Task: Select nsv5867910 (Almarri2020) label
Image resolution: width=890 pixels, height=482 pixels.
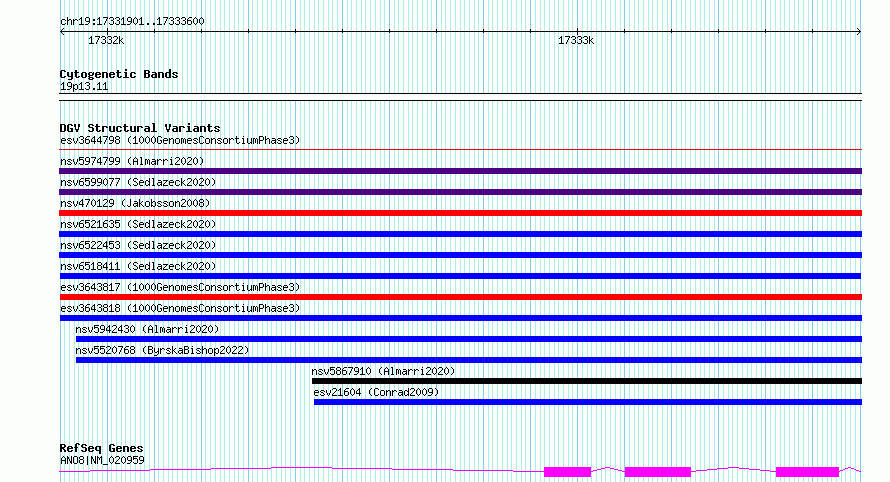Action: (383, 371)
